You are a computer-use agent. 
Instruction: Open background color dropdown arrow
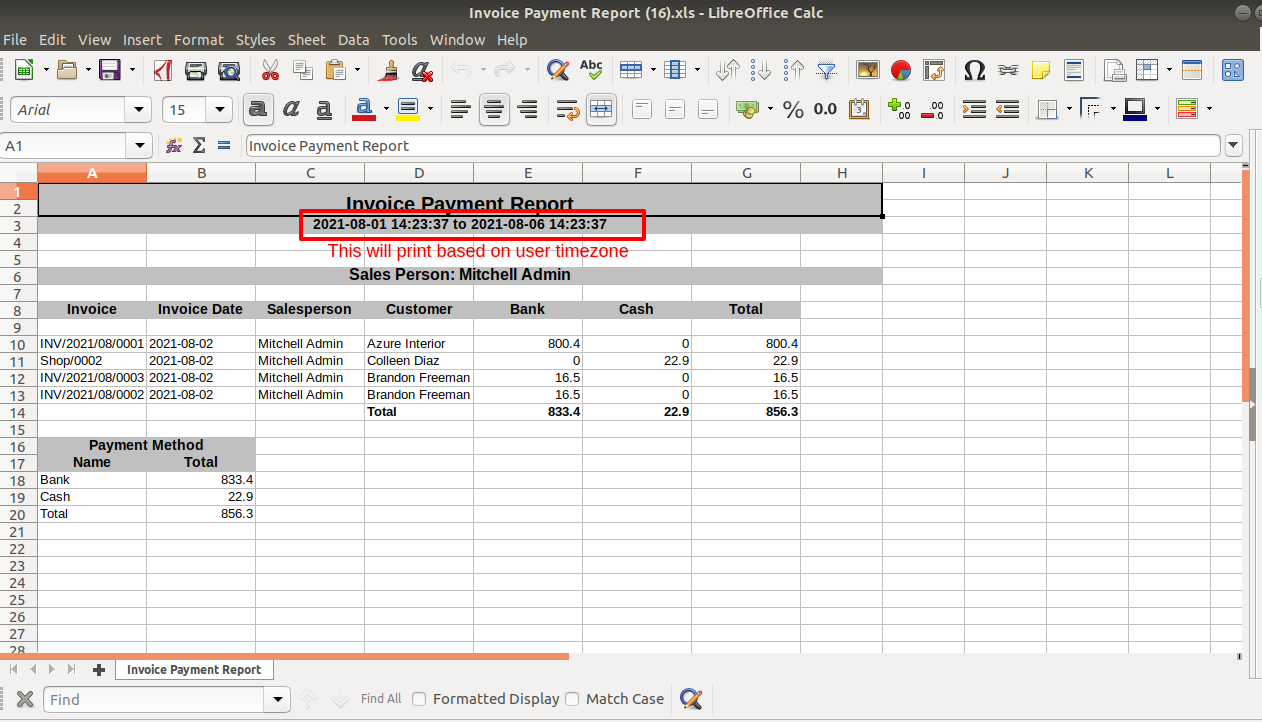430,109
